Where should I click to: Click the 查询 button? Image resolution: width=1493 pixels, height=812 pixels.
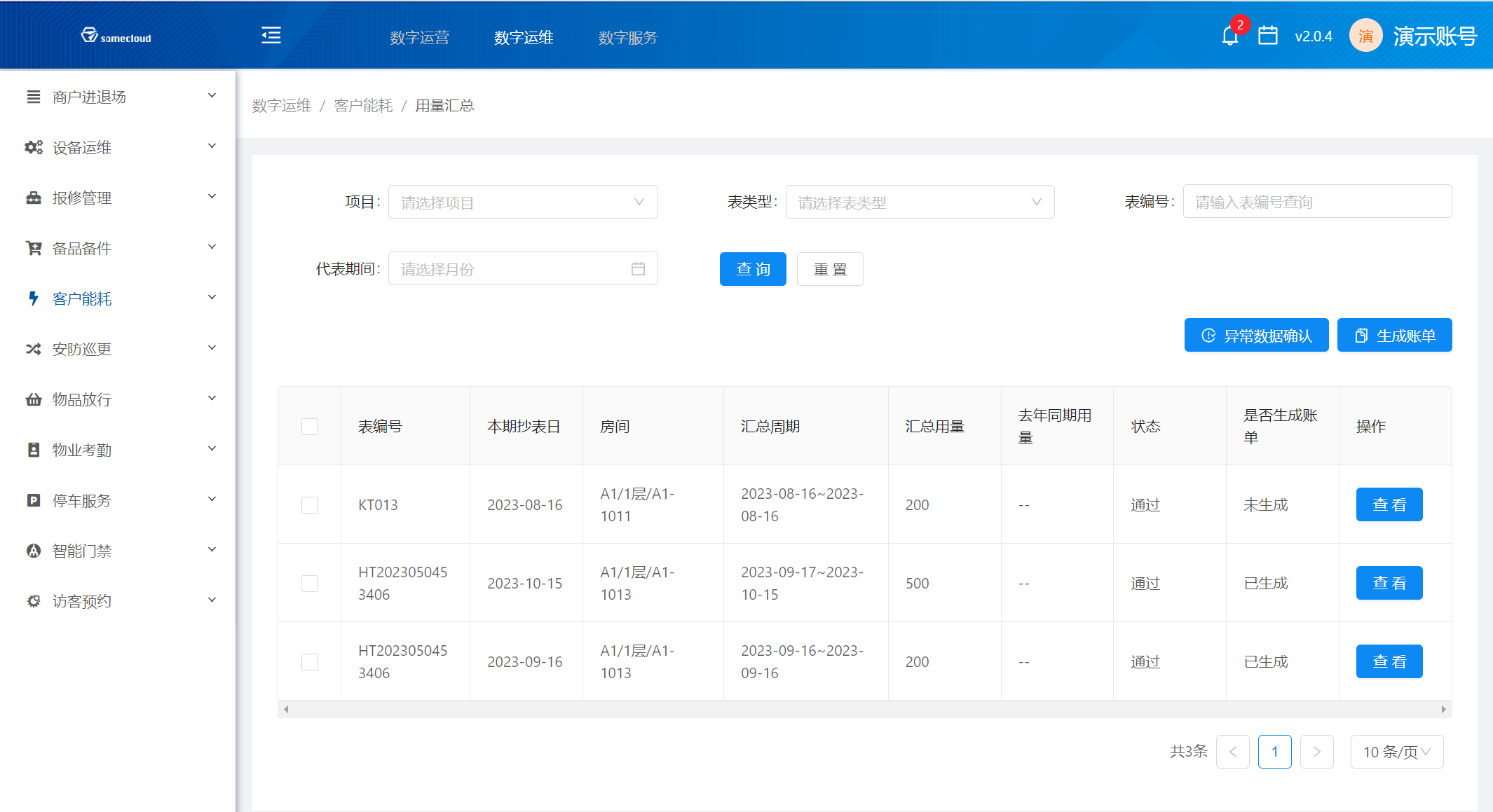[753, 269]
